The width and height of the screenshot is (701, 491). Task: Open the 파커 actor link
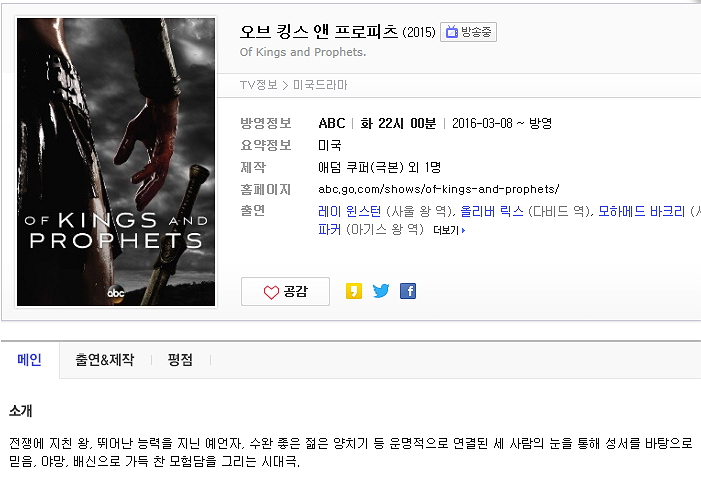[329, 229]
